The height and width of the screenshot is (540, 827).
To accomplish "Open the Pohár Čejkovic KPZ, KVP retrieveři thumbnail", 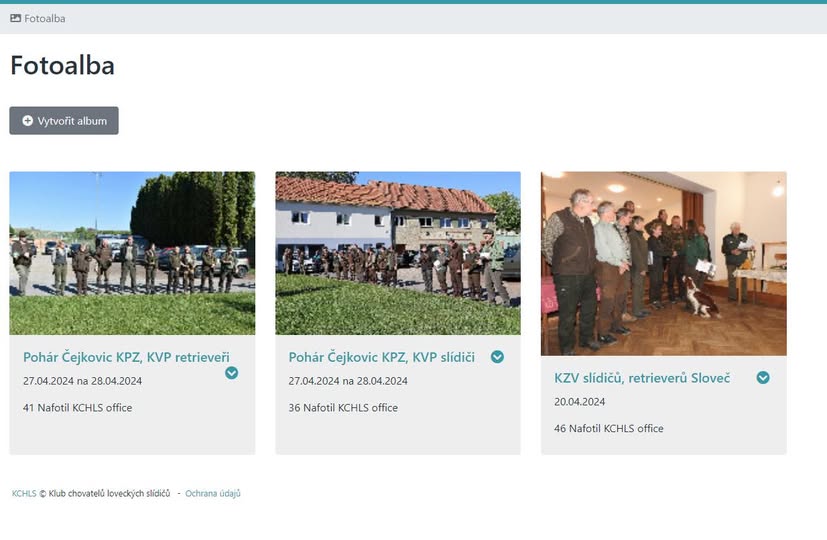I will point(132,253).
